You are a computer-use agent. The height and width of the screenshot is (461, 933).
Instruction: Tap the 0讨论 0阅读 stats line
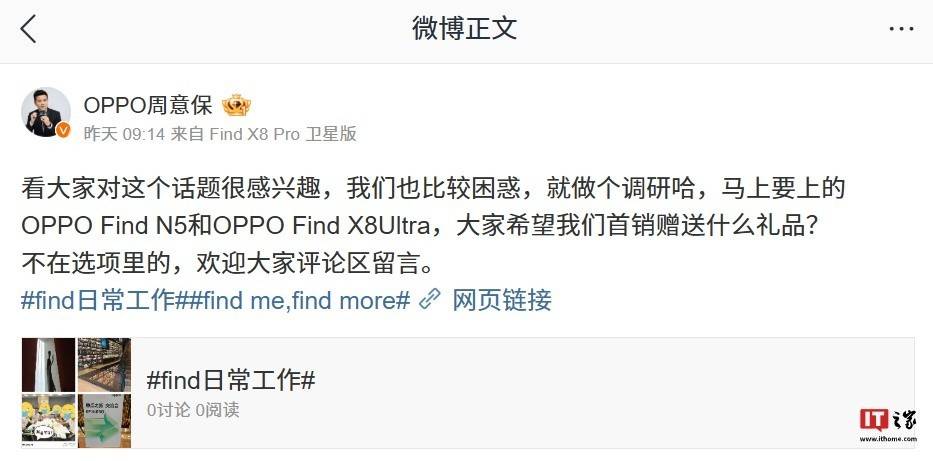193,410
